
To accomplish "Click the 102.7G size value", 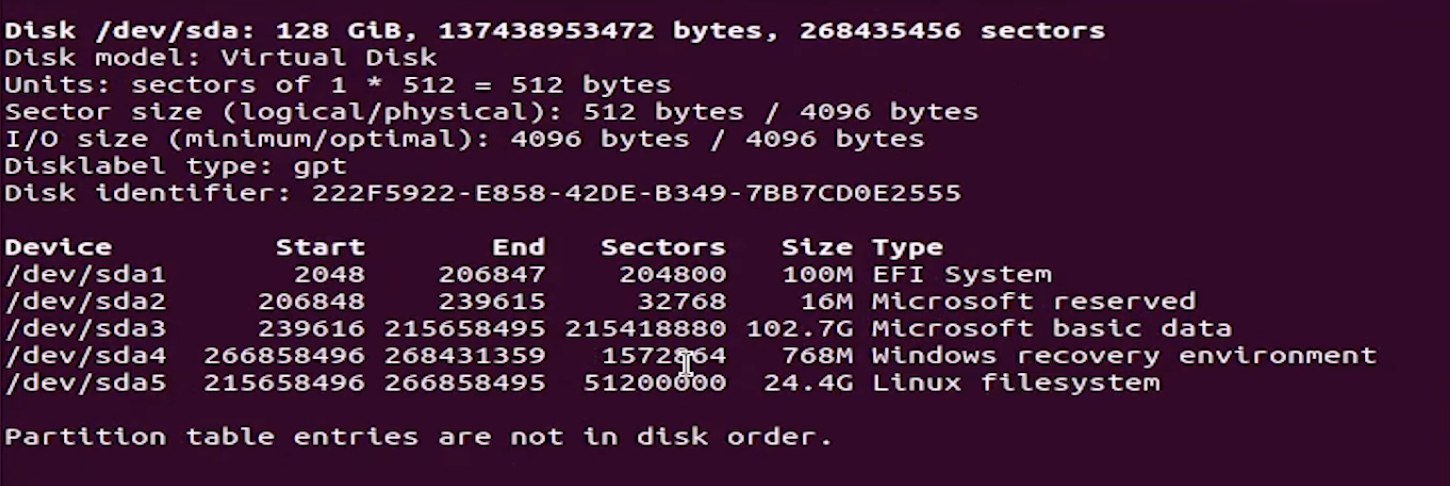I will [799, 328].
